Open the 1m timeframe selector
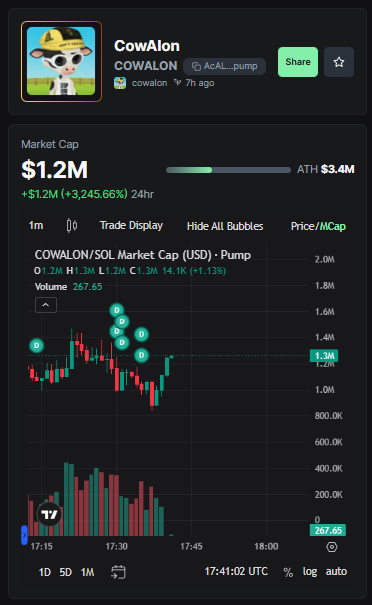The width and height of the screenshot is (372, 605). [x=36, y=225]
